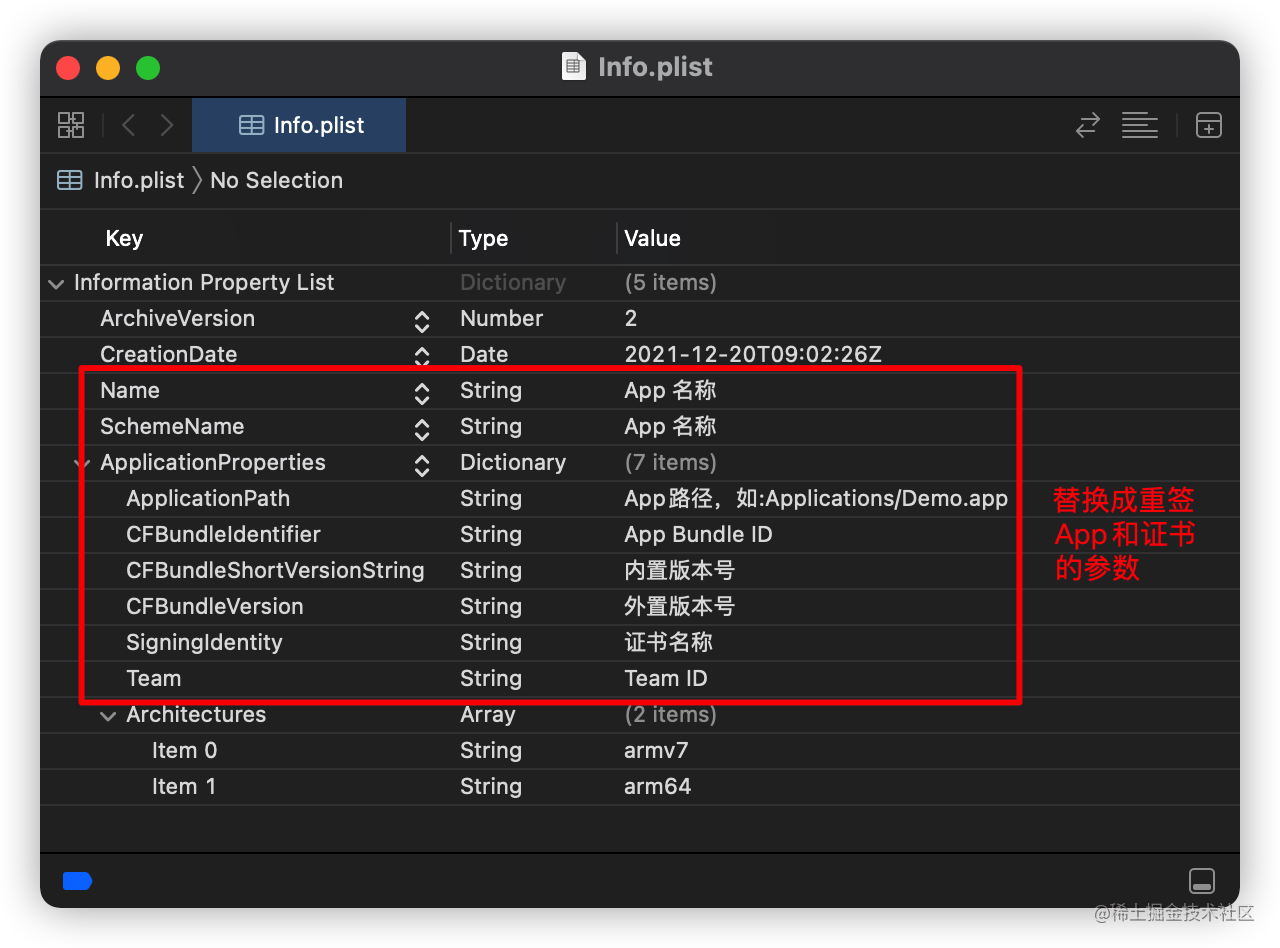This screenshot has height=948, width=1280.
Task: Click the Value column header
Action: click(652, 238)
